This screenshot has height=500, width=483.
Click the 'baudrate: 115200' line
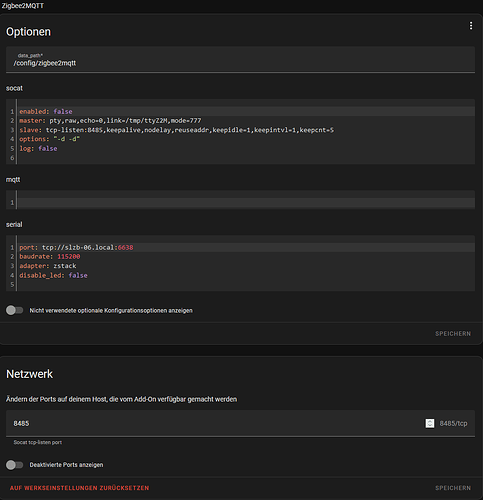tap(50, 257)
